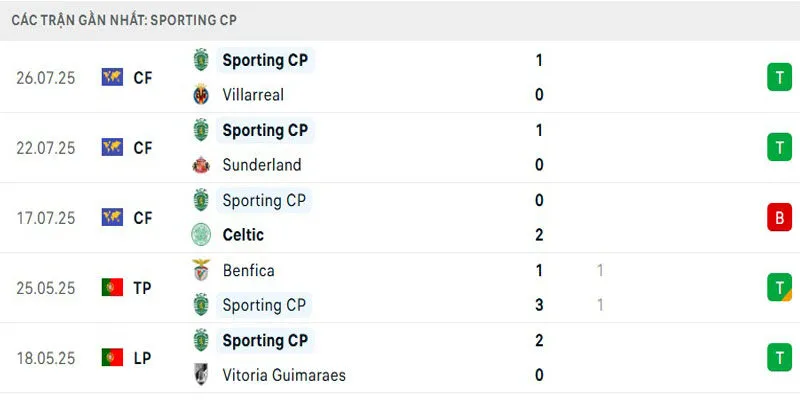Open the Vitoria Guimaraes team link
The width and height of the screenshot is (800, 400).
[284, 375]
